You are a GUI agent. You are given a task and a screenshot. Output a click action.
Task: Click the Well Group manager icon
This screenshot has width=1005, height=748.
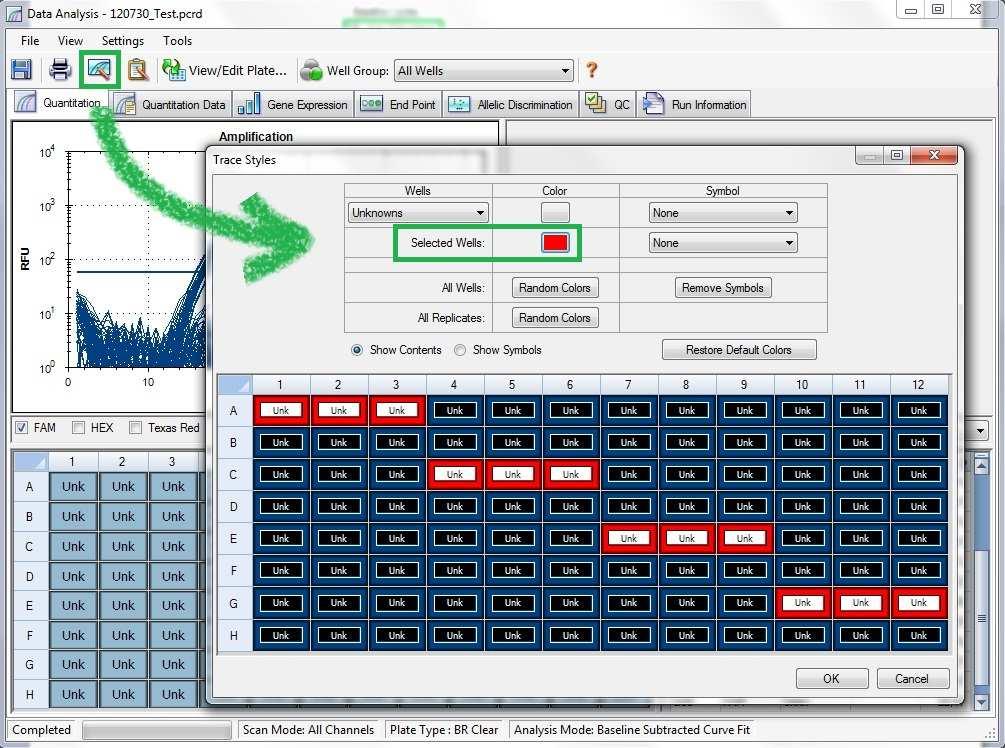(311, 70)
